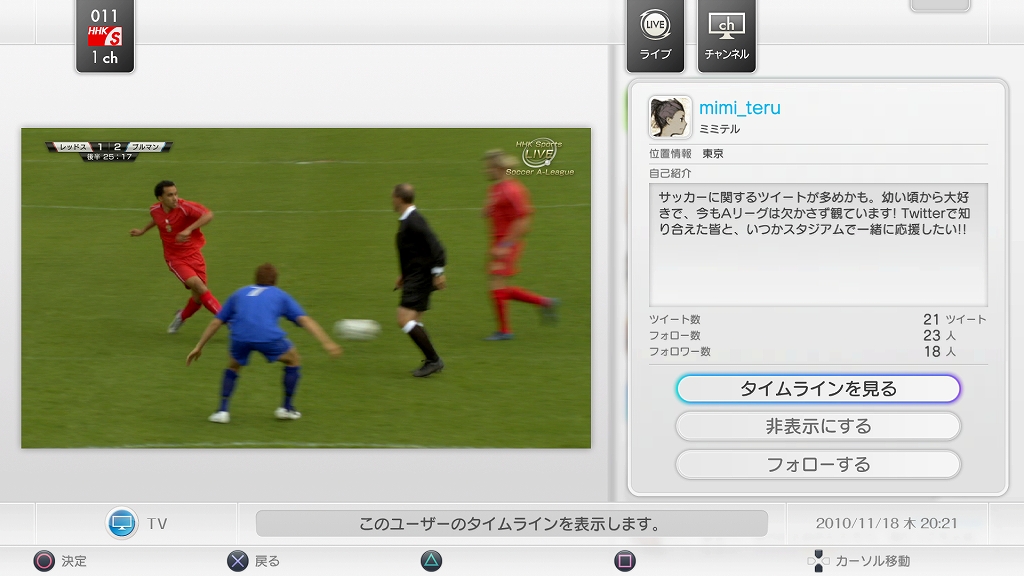Image resolution: width=1024 pixels, height=576 pixels.
Task: Click the 後半 25:17 match clock
Action: [x=110, y=157]
